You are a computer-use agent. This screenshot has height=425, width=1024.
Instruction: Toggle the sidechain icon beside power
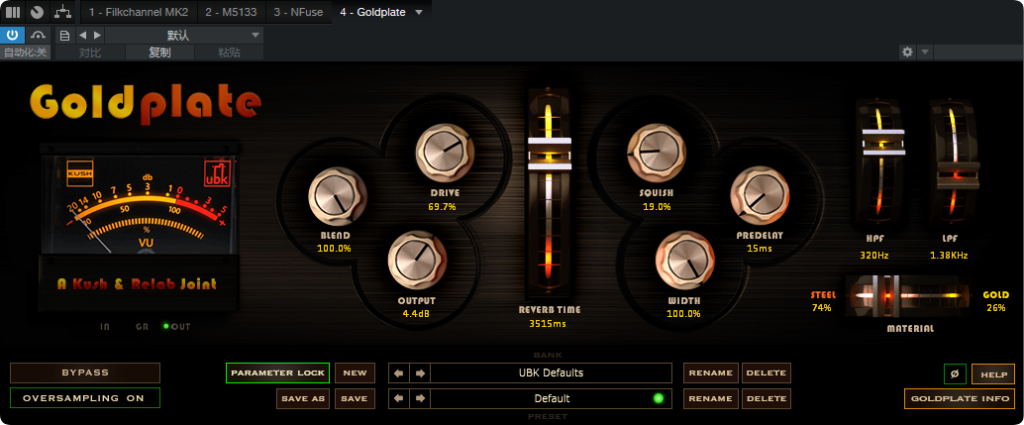coord(39,35)
